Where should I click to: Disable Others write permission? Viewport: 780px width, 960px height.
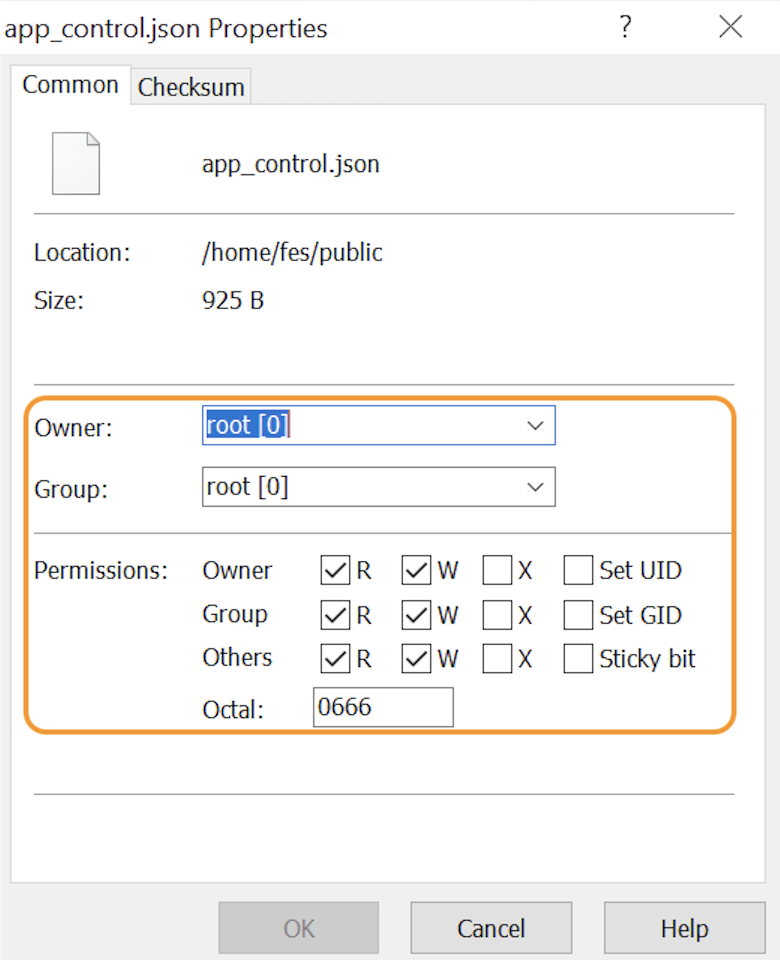416,659
